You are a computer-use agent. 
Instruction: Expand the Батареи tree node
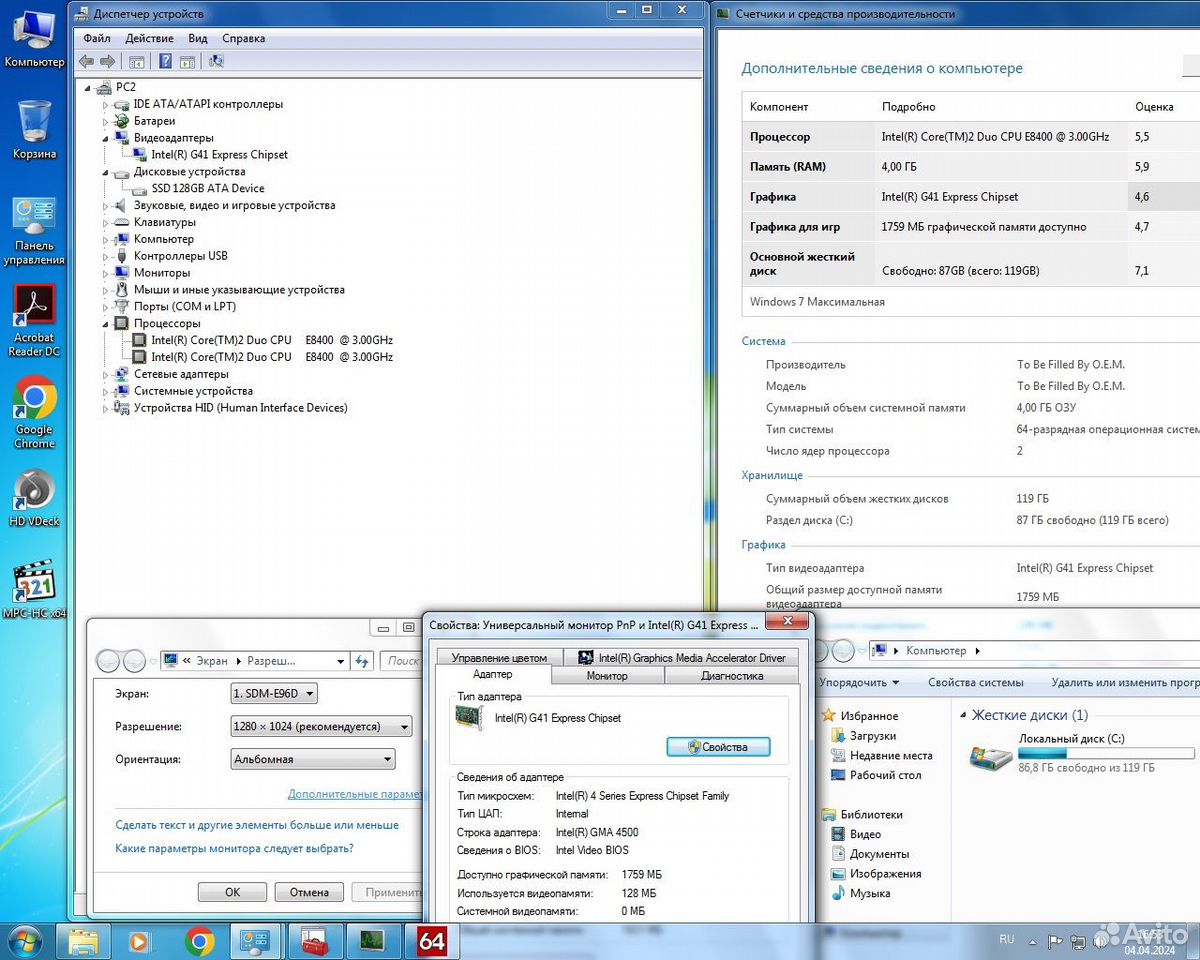pos(105,121)
